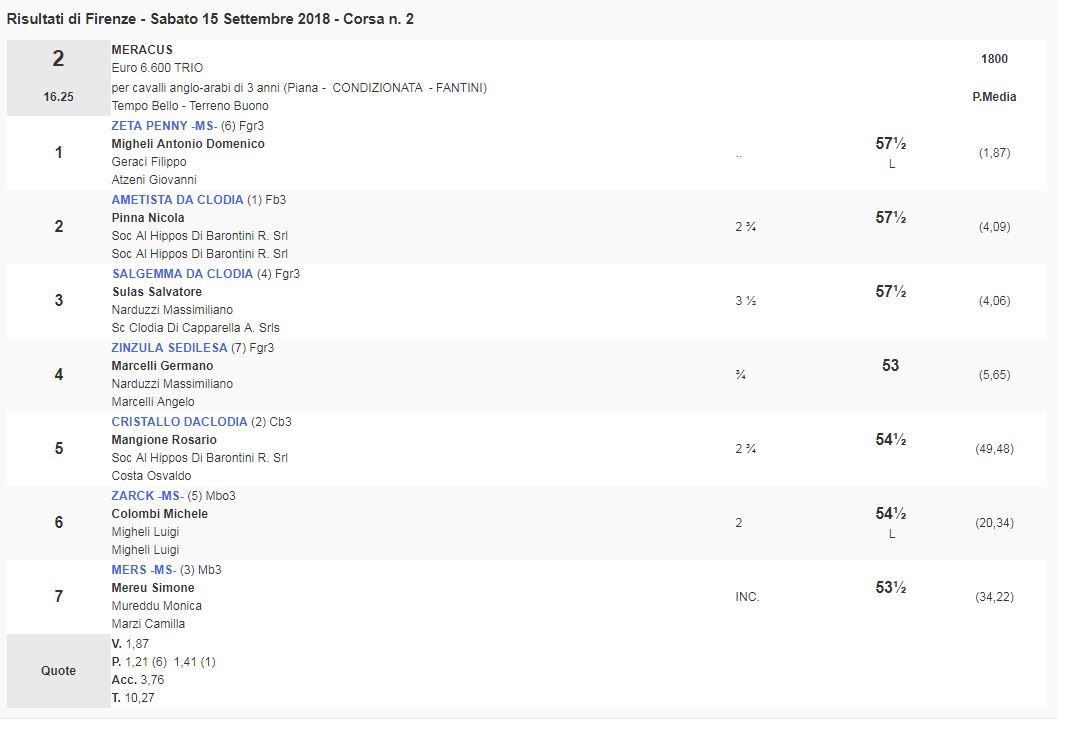The width and height of the screenshot is (1067, 730).
Task: Open the MERS -MS- horse link
Action: (143, 570)
